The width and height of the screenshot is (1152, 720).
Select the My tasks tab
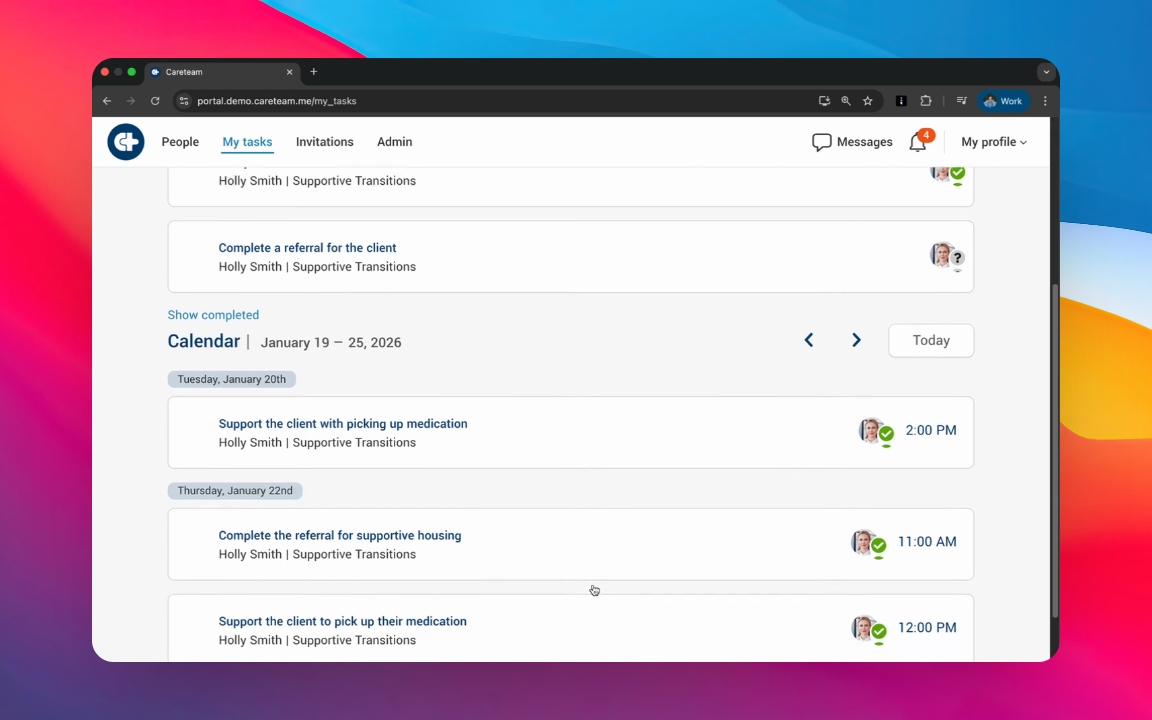click(x=248, y=142)
